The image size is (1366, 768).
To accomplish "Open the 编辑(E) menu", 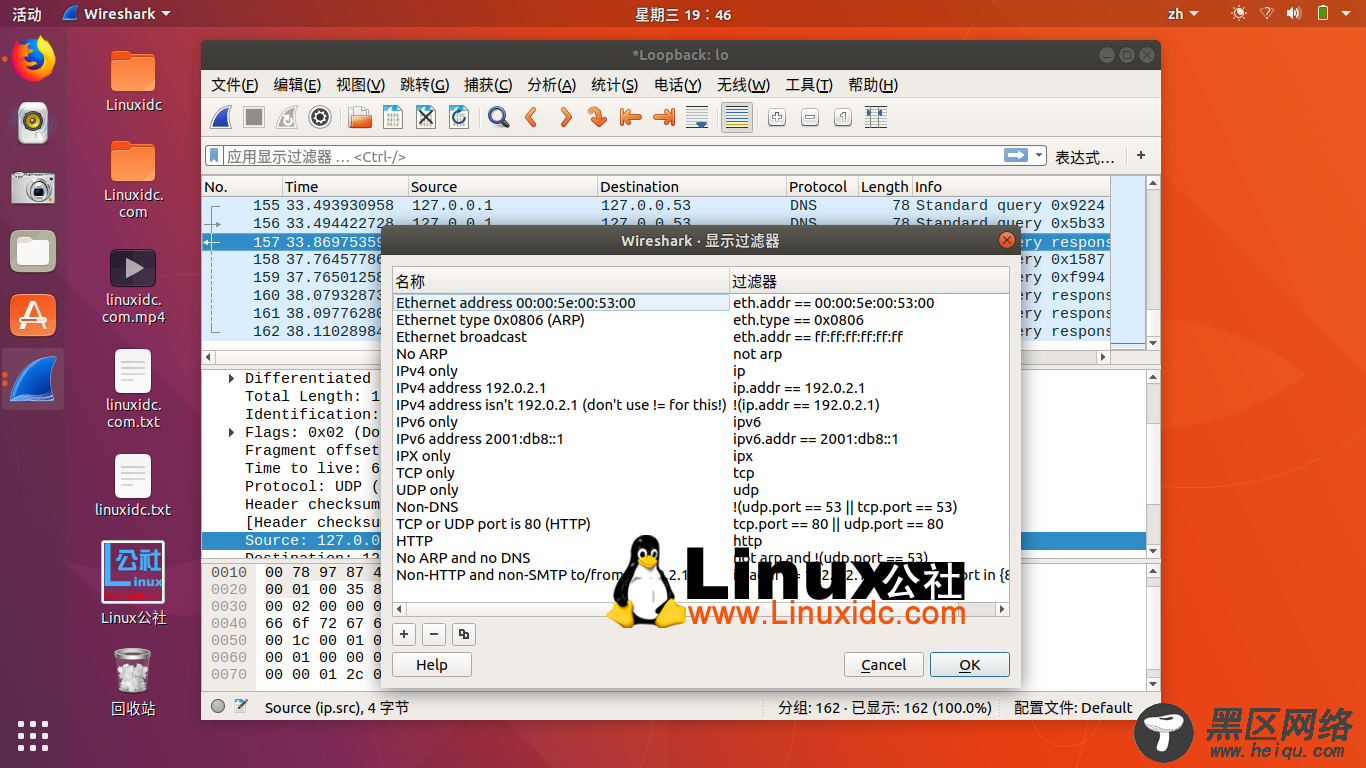I will [297, 85].
